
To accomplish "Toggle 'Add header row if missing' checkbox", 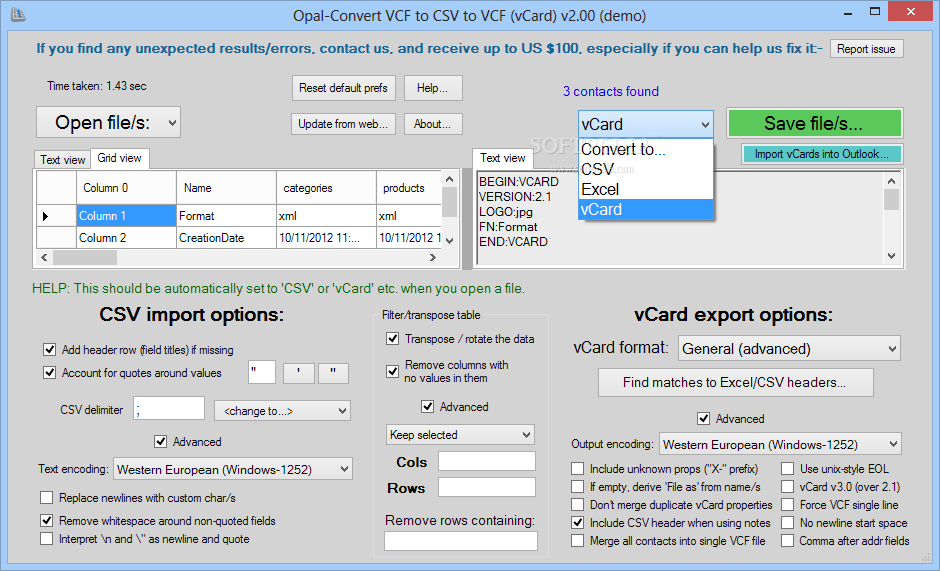I will pyautogui.click(x=49, y=350).
